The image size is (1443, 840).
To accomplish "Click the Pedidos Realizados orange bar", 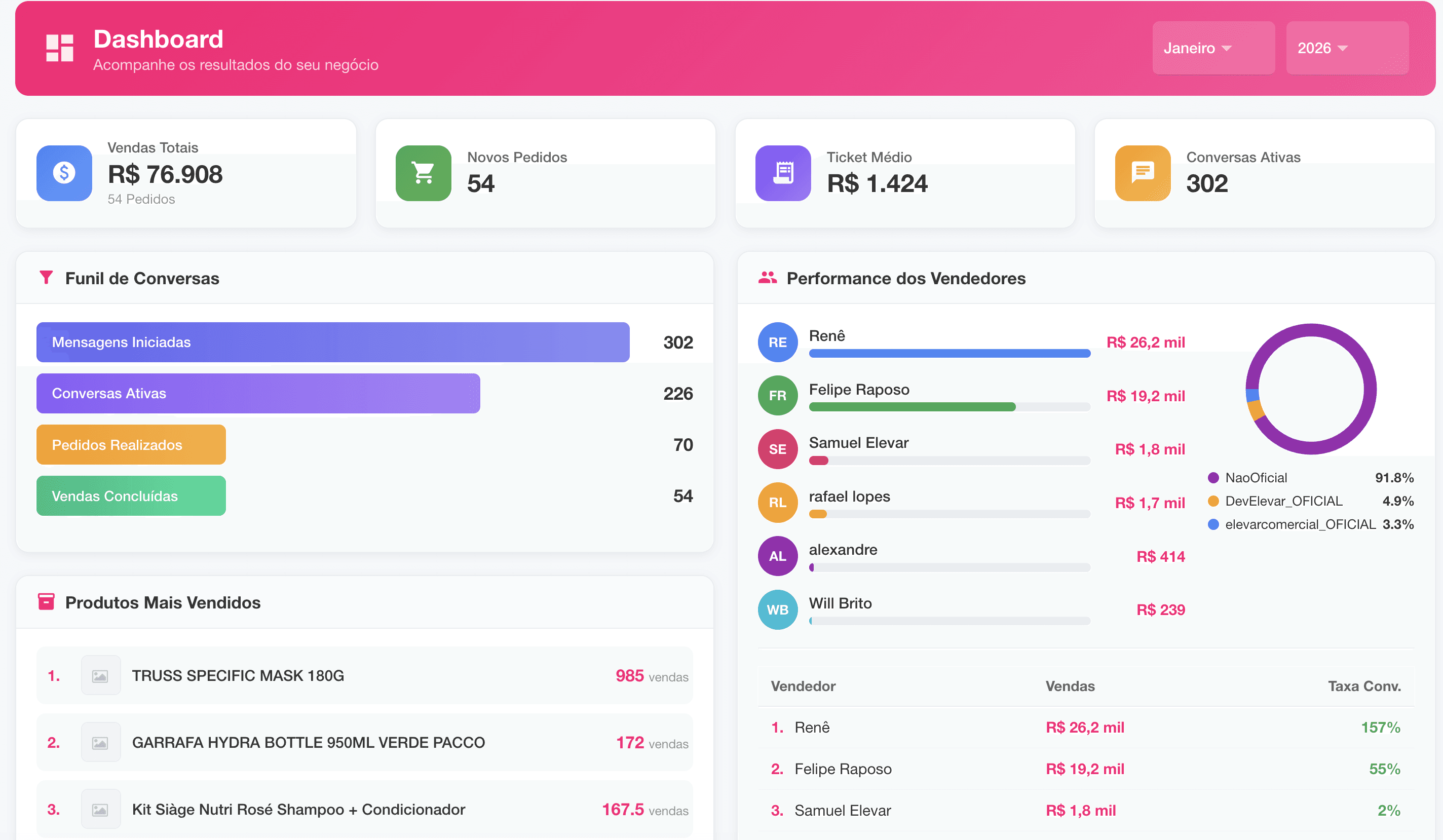I will click(x=131, y=444).
